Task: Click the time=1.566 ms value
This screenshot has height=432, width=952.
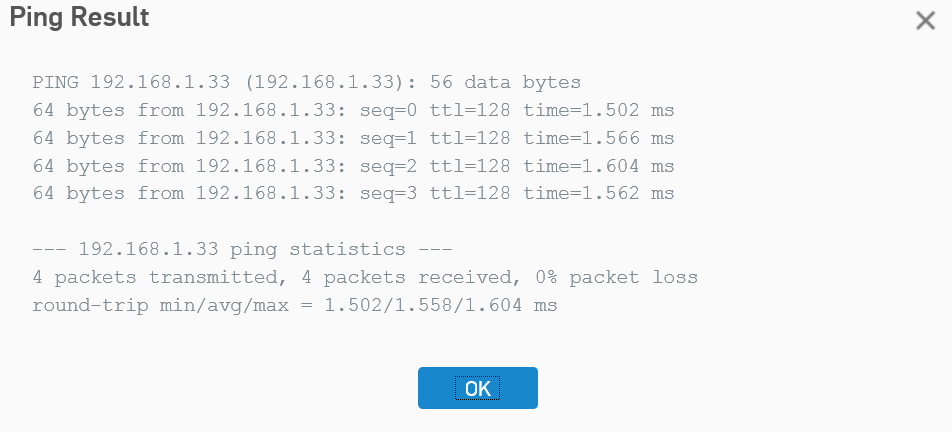Action: [x=599, y=138]
